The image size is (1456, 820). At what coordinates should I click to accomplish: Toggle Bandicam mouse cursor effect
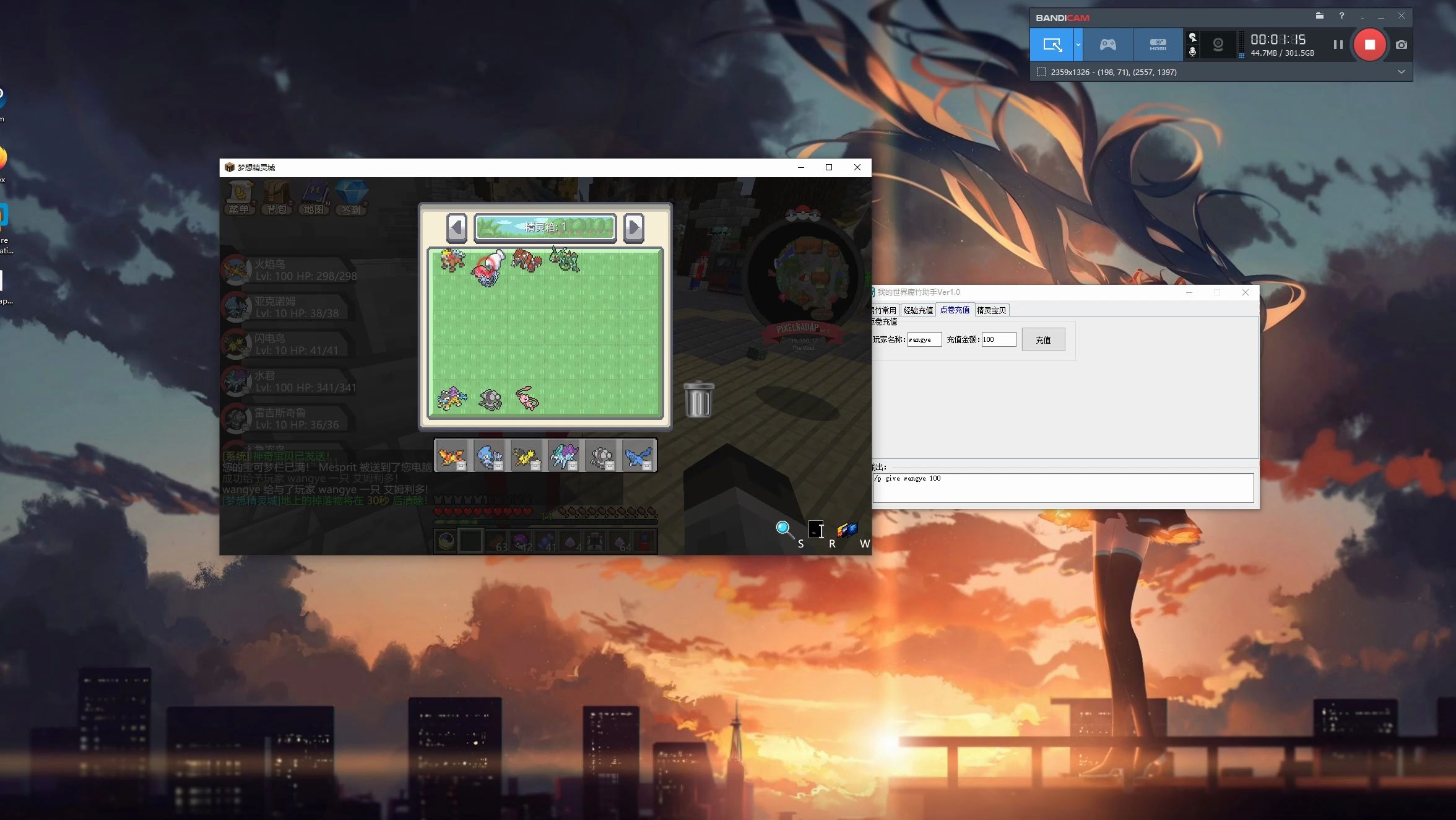1192,37
